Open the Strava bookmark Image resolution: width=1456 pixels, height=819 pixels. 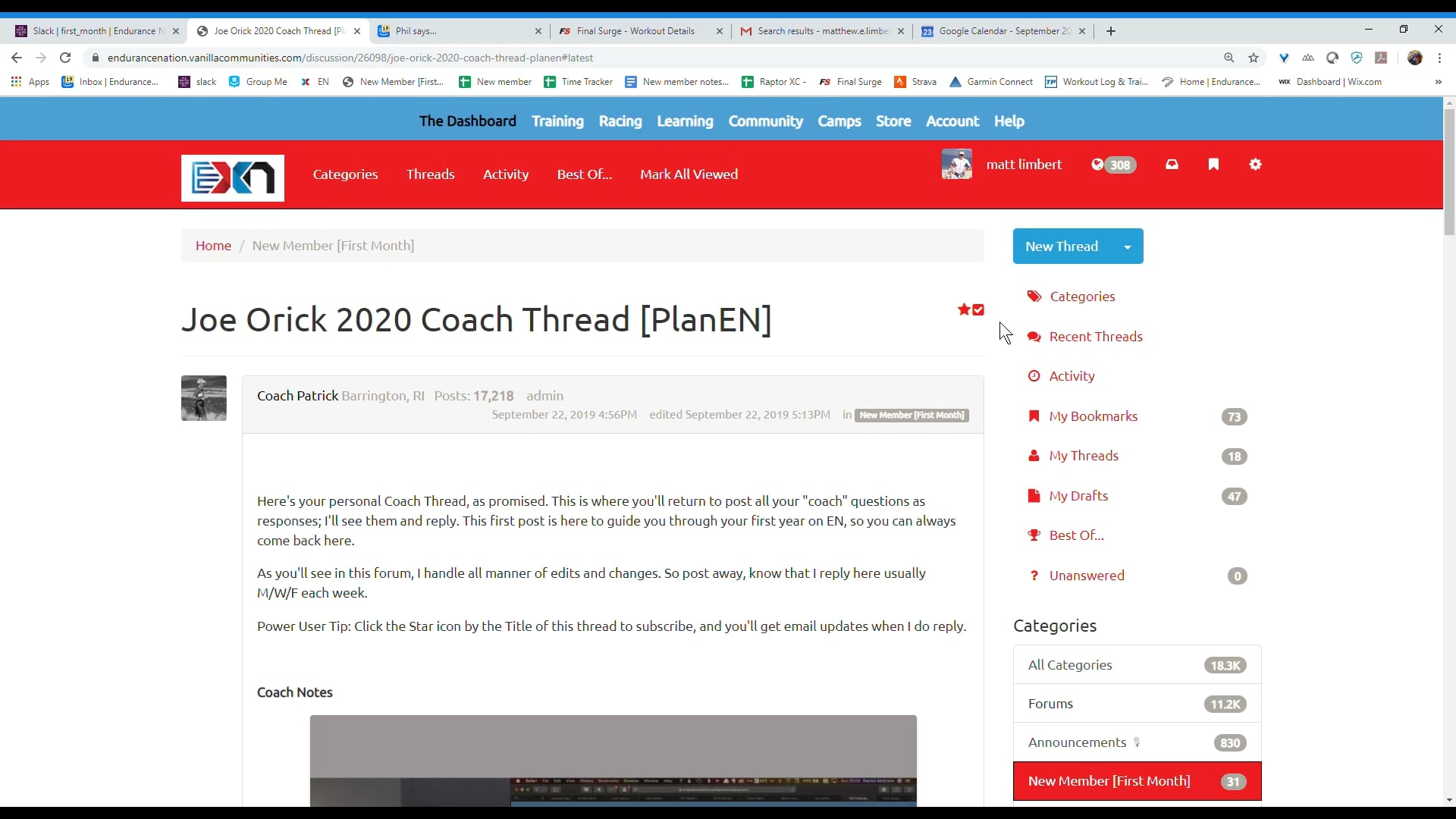click(915, 82)
